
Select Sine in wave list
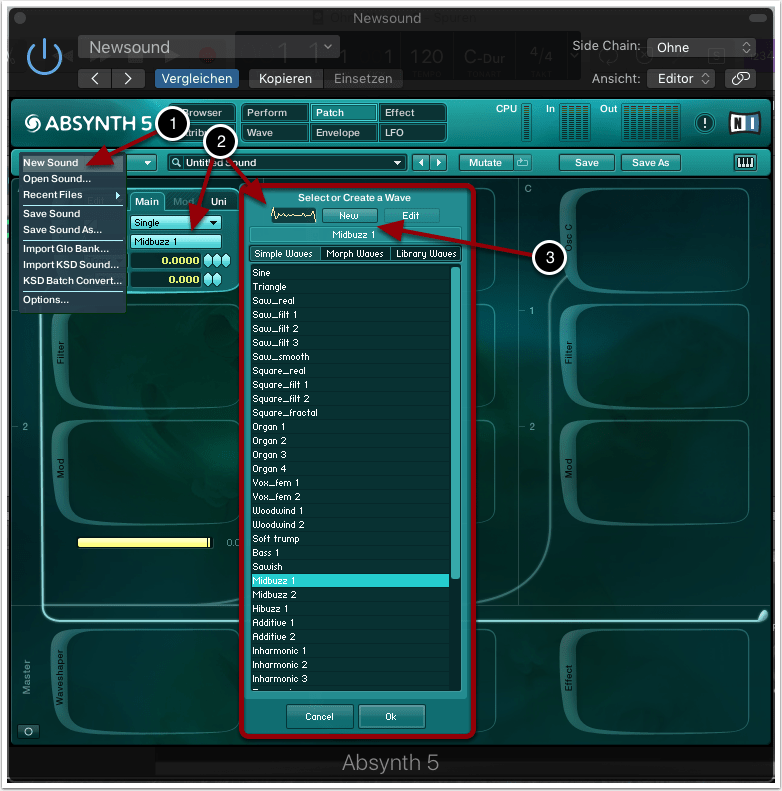(350, 273)
